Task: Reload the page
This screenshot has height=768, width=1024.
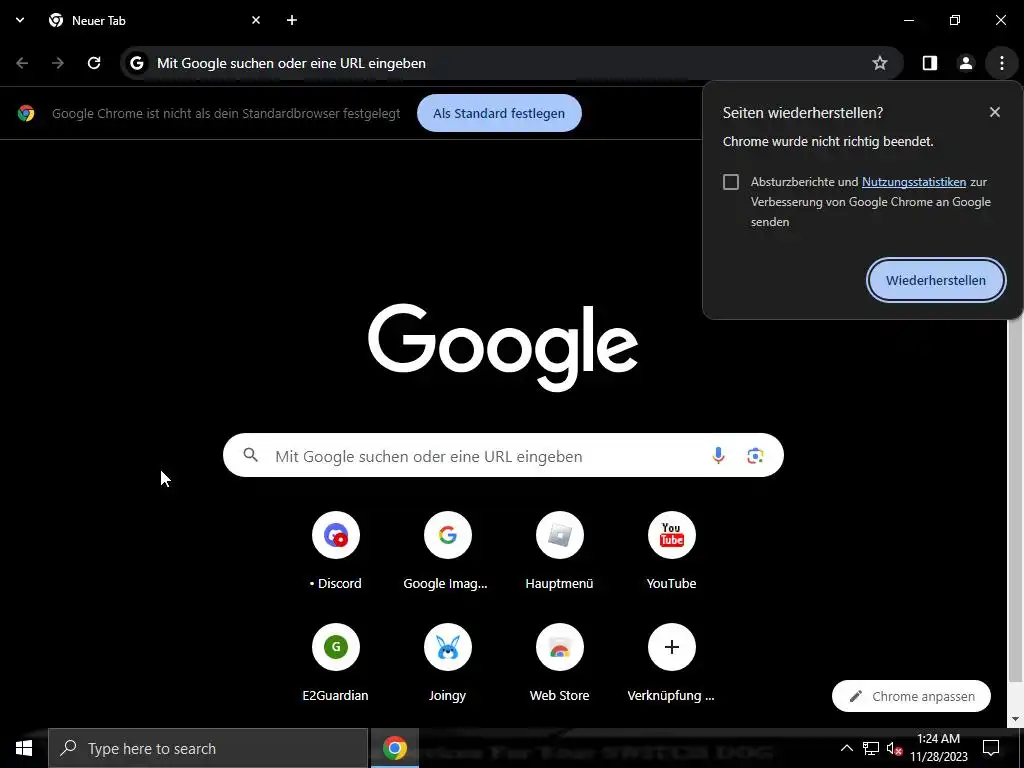Action: coord(94,63)
